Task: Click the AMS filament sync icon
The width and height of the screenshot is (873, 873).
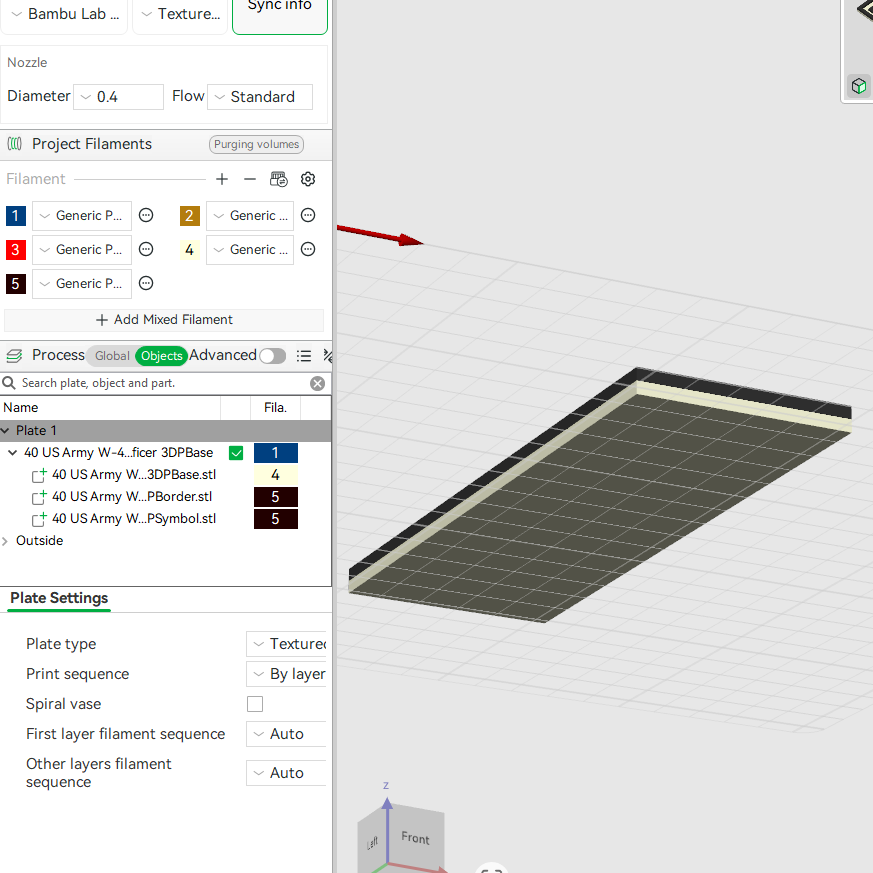Action: tap(279, 179)
